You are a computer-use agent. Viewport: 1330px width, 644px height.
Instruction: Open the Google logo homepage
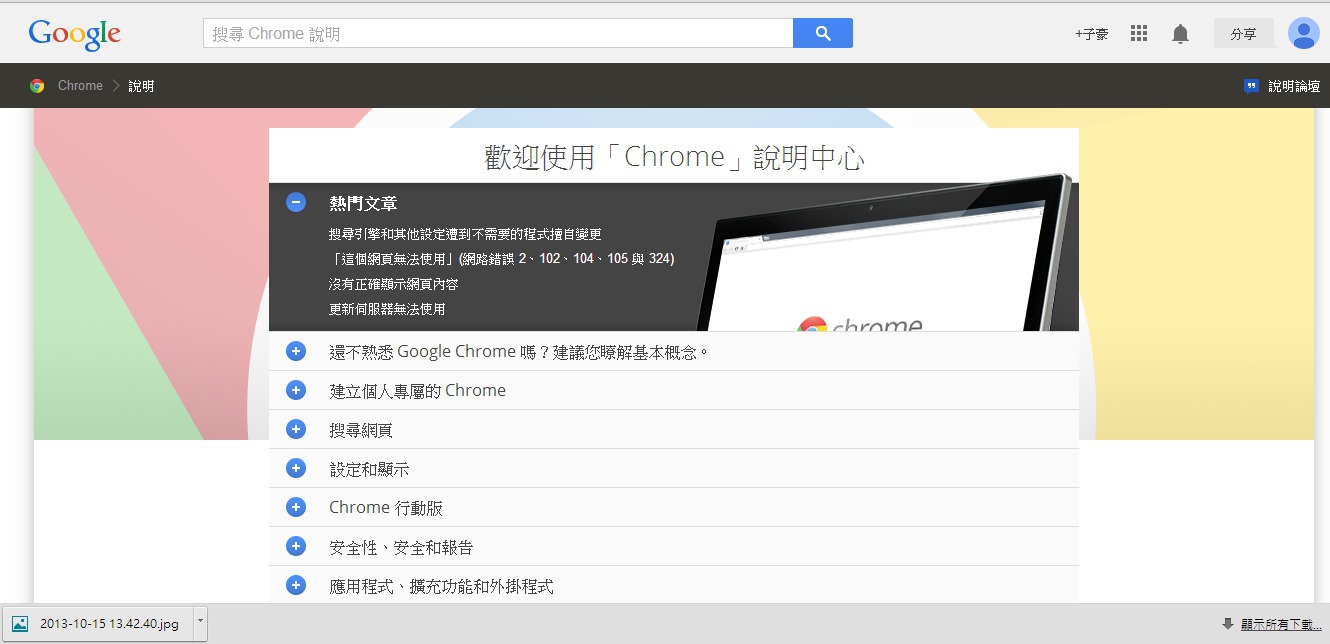(75, 34)
